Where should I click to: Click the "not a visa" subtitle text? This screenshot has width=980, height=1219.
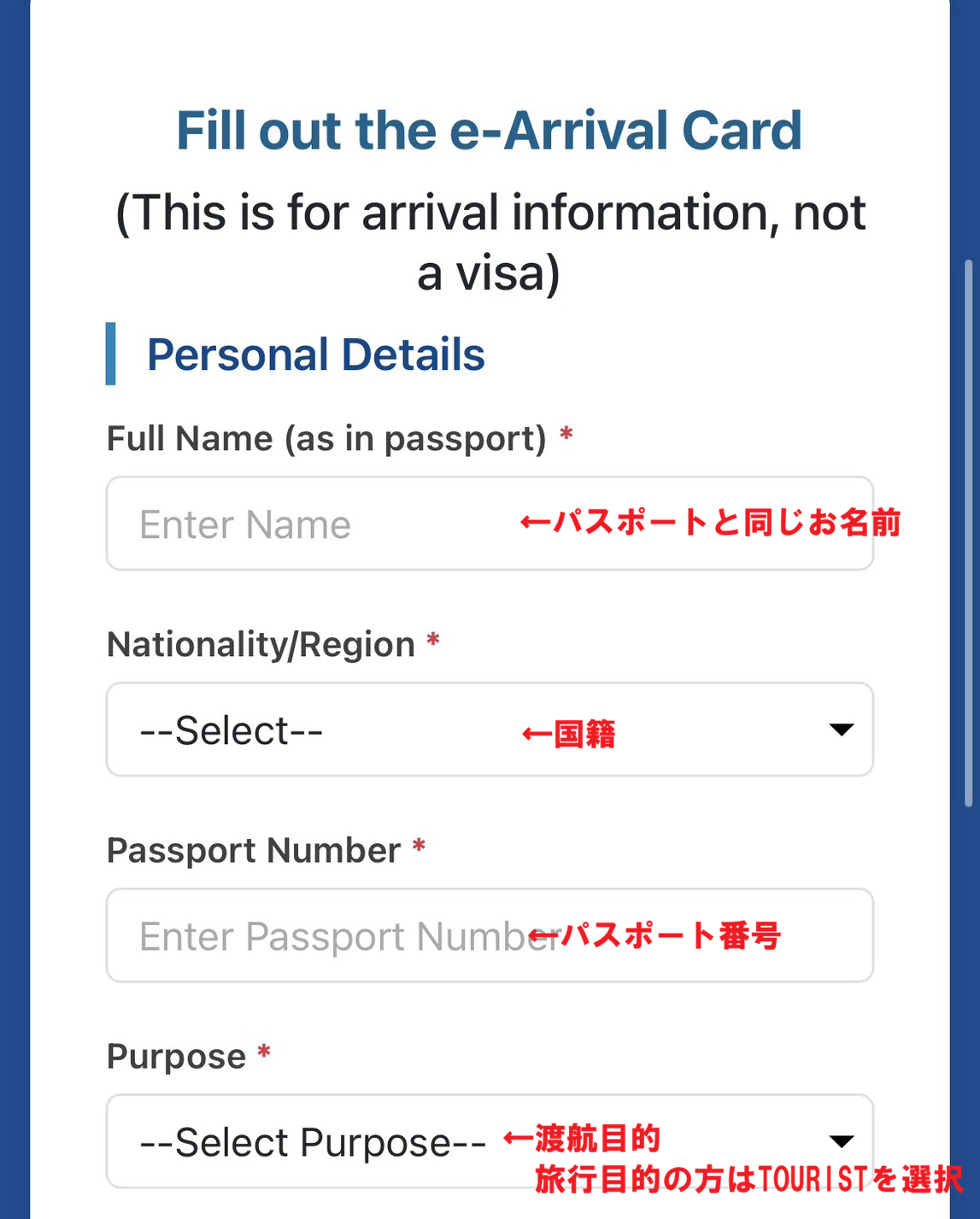tap(490, 242)
